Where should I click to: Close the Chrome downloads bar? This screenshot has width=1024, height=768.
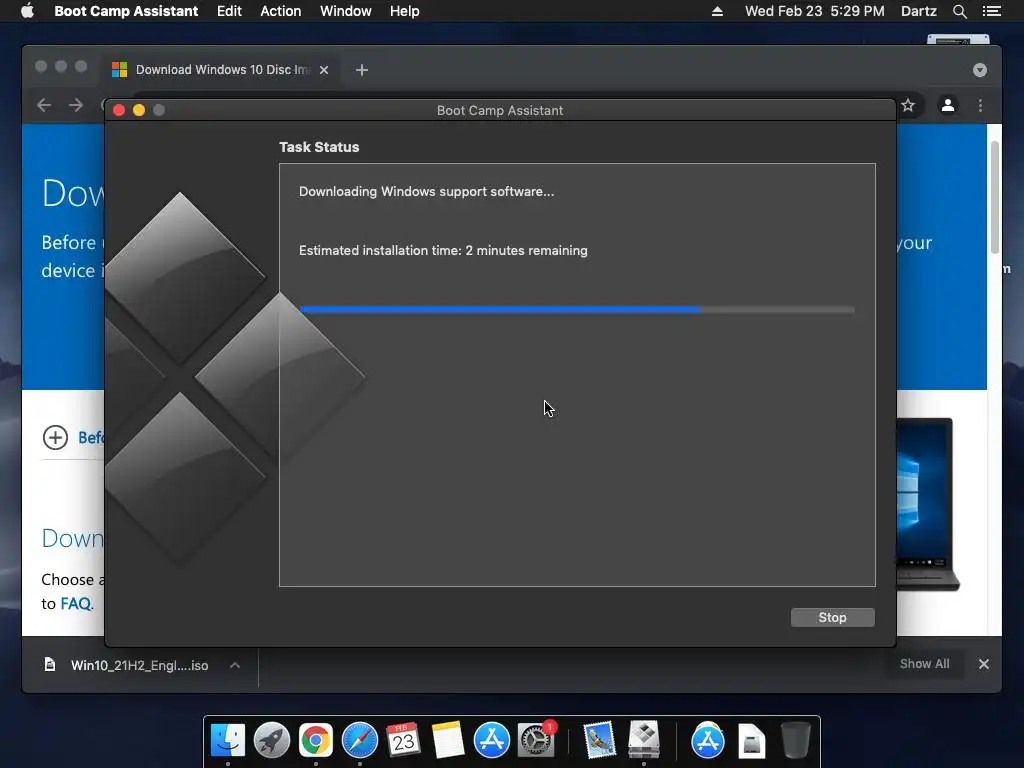pos(984,664)
